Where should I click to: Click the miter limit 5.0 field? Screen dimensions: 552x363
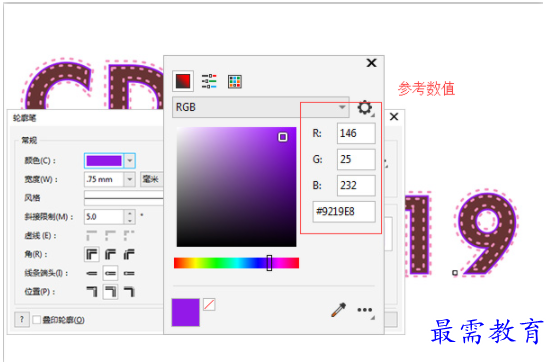(x=104, y=217)
